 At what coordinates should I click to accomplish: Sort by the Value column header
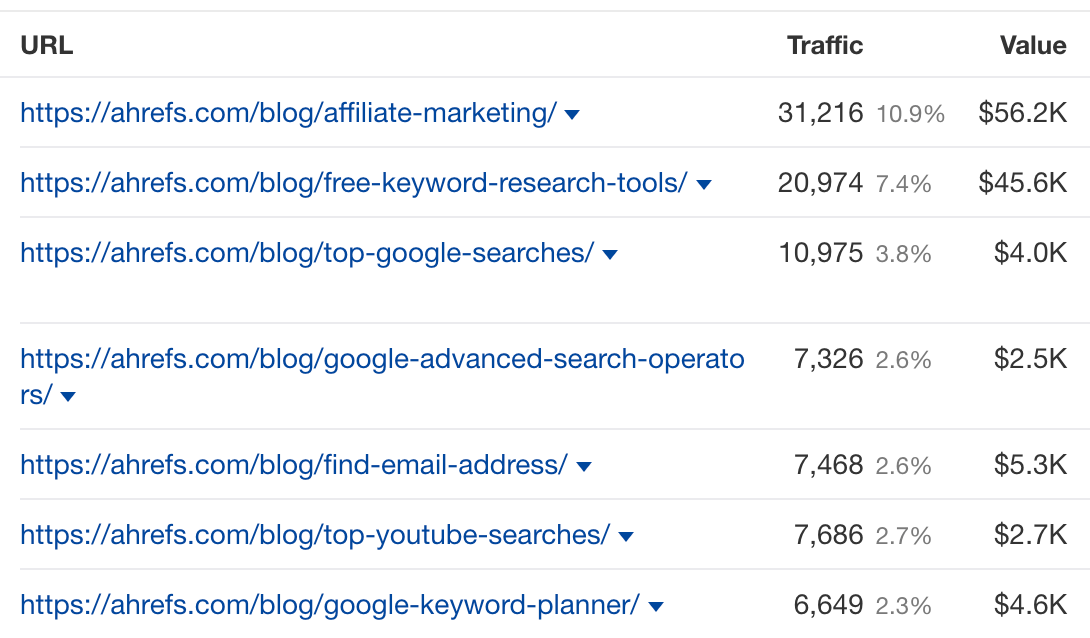coord(1033,46)
